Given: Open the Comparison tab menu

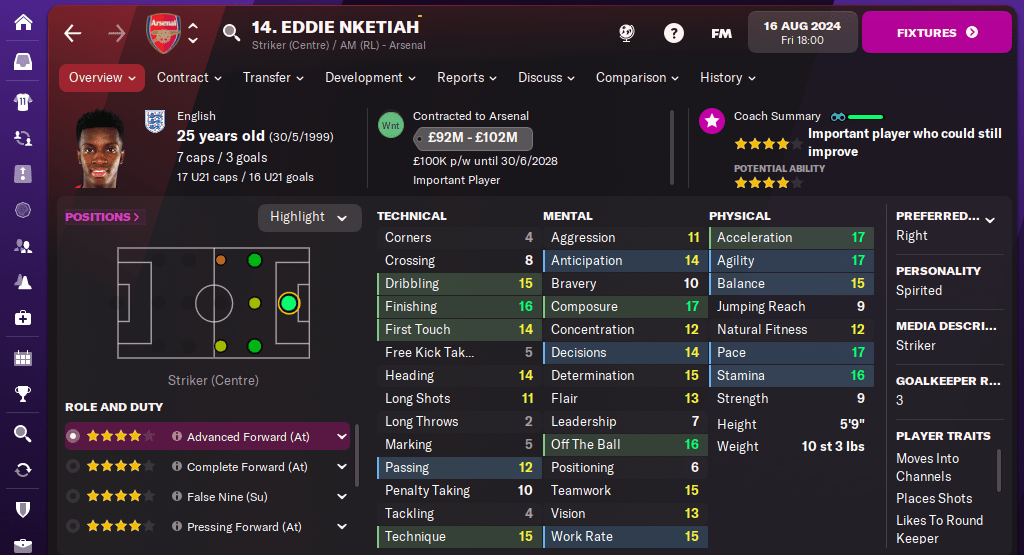Looking at the screenshot, I should [x=637, y=77].
